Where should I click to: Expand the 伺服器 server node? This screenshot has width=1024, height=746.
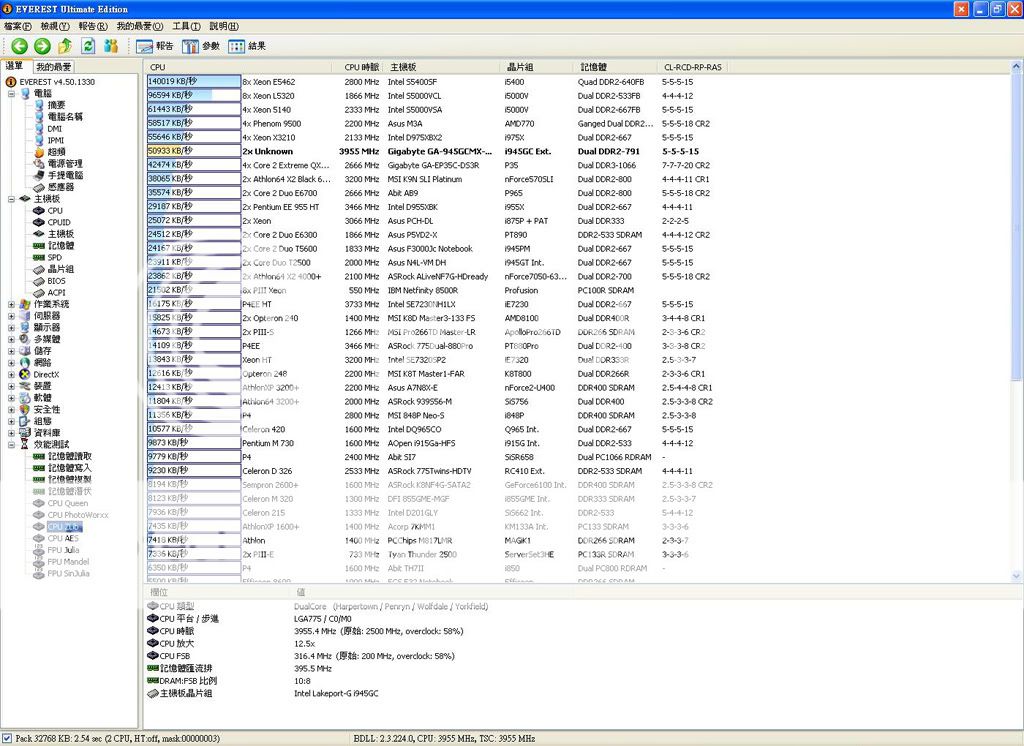(11, 316)
